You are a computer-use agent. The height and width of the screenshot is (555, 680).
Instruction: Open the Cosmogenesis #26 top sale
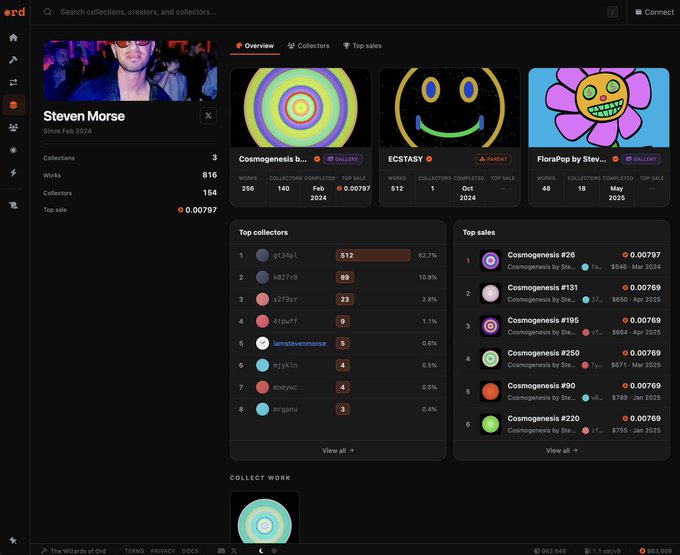coord(562,261)
